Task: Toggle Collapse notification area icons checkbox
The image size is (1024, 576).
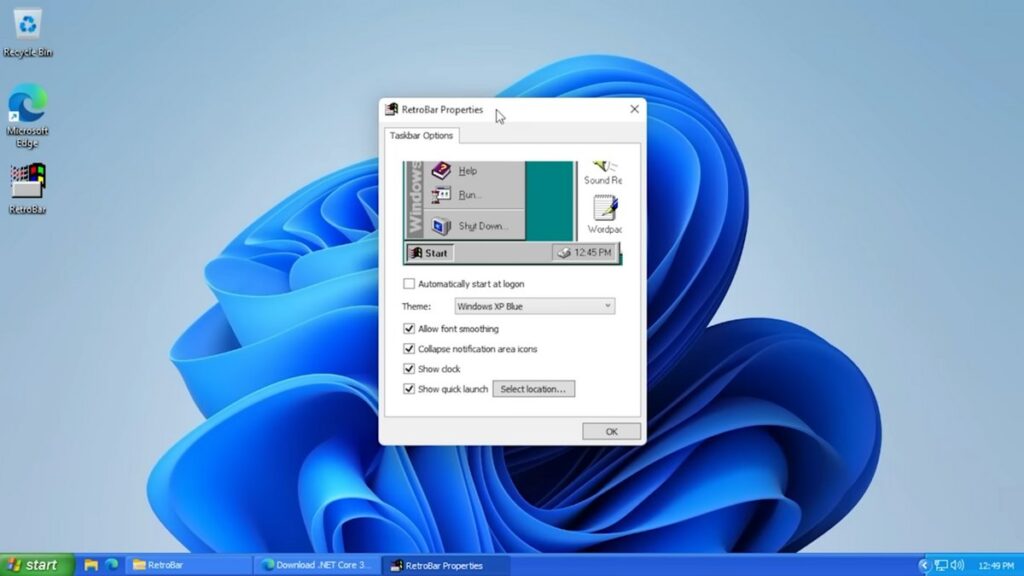Action: [x=409, y=349]
